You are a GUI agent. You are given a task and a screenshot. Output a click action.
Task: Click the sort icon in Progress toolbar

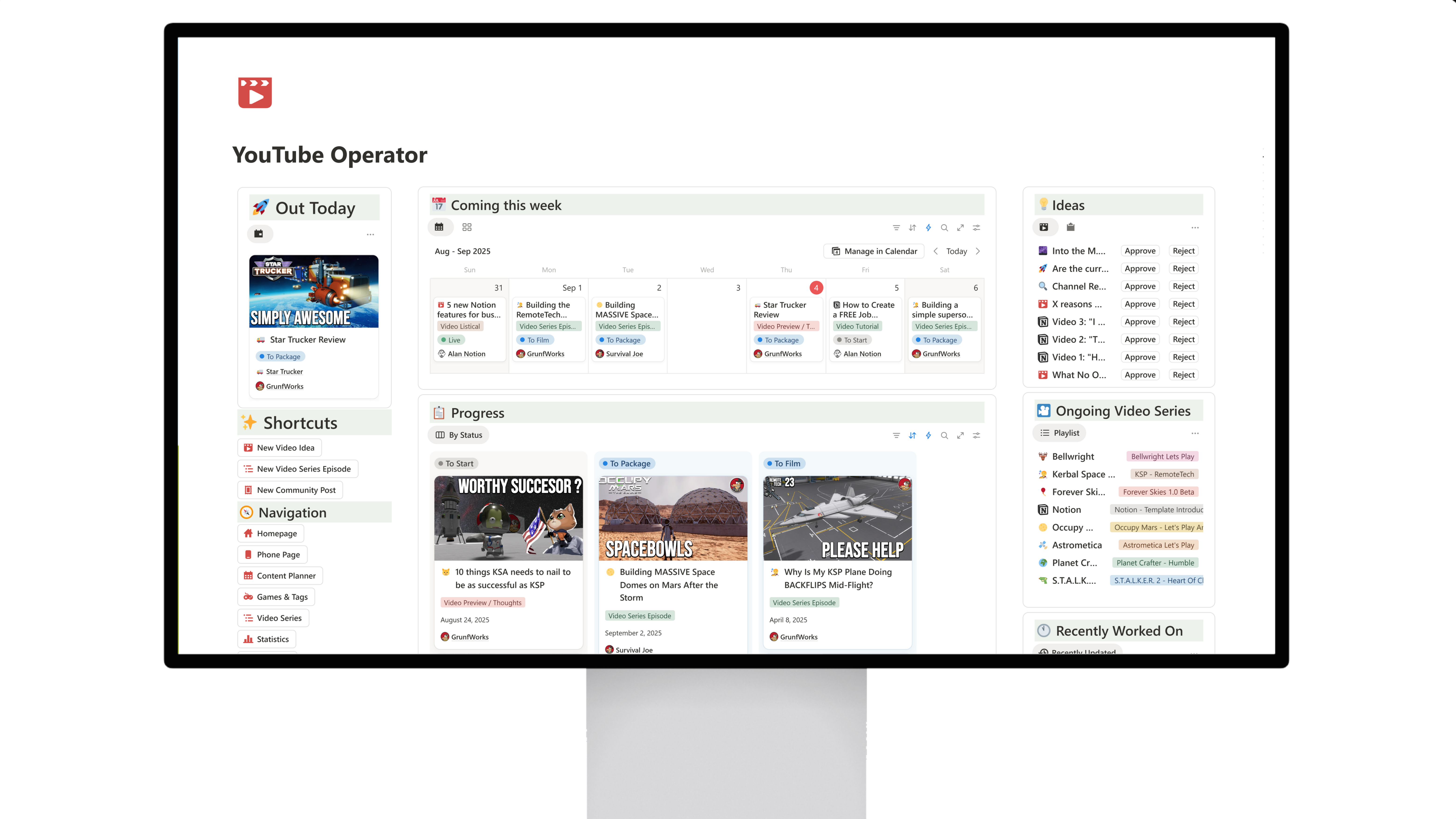click(x=912, y=435)
